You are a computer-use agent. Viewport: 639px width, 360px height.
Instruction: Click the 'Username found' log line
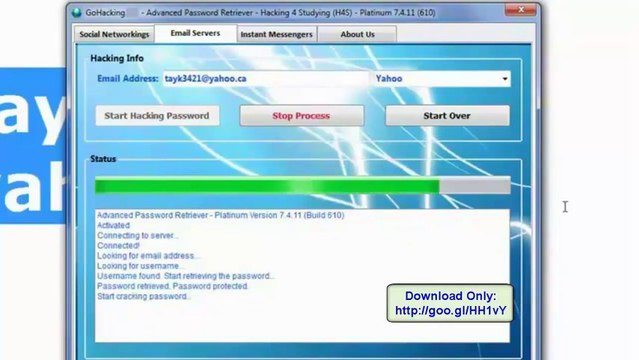click(x=185, y=276)
